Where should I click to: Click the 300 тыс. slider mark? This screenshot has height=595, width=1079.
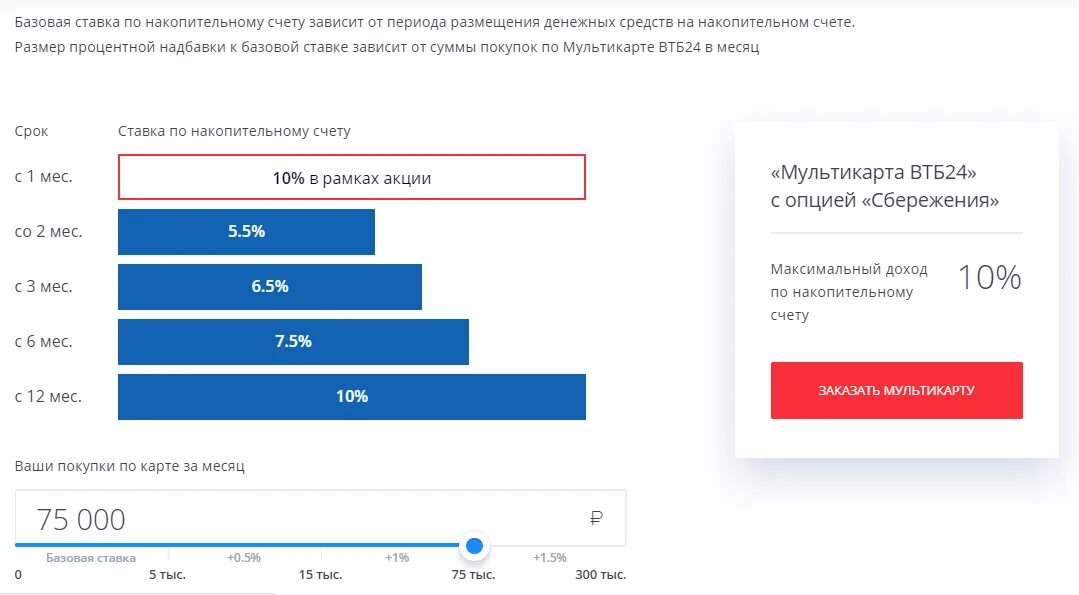pos(600,575)
